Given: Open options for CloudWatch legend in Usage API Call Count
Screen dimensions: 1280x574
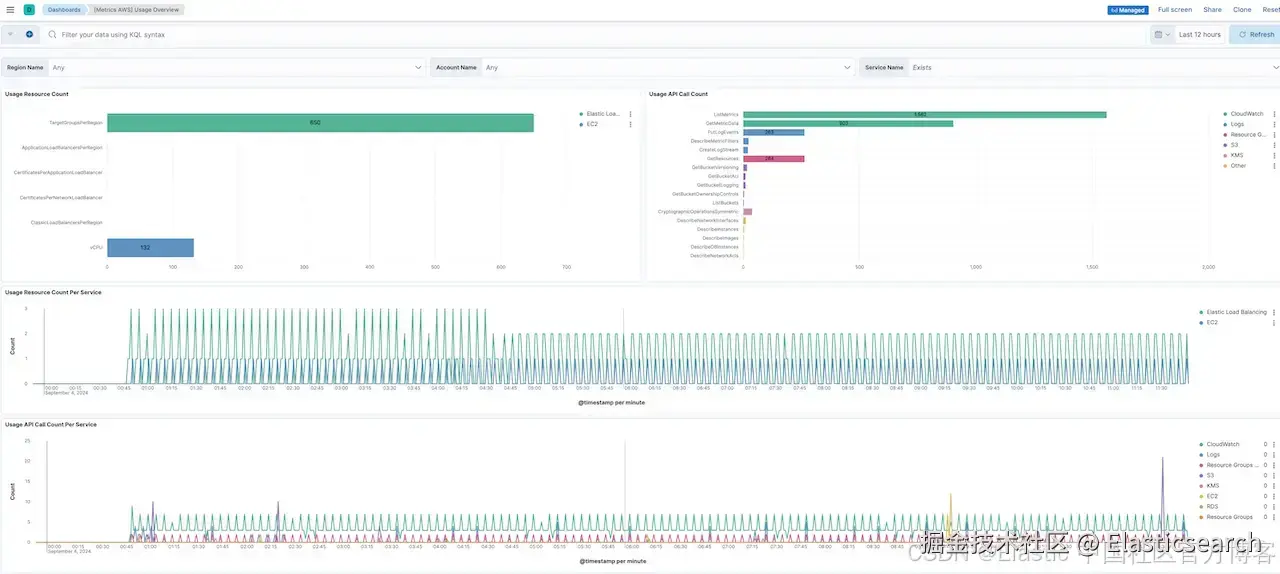Looking at the screenshot, I should point(1274,114).
